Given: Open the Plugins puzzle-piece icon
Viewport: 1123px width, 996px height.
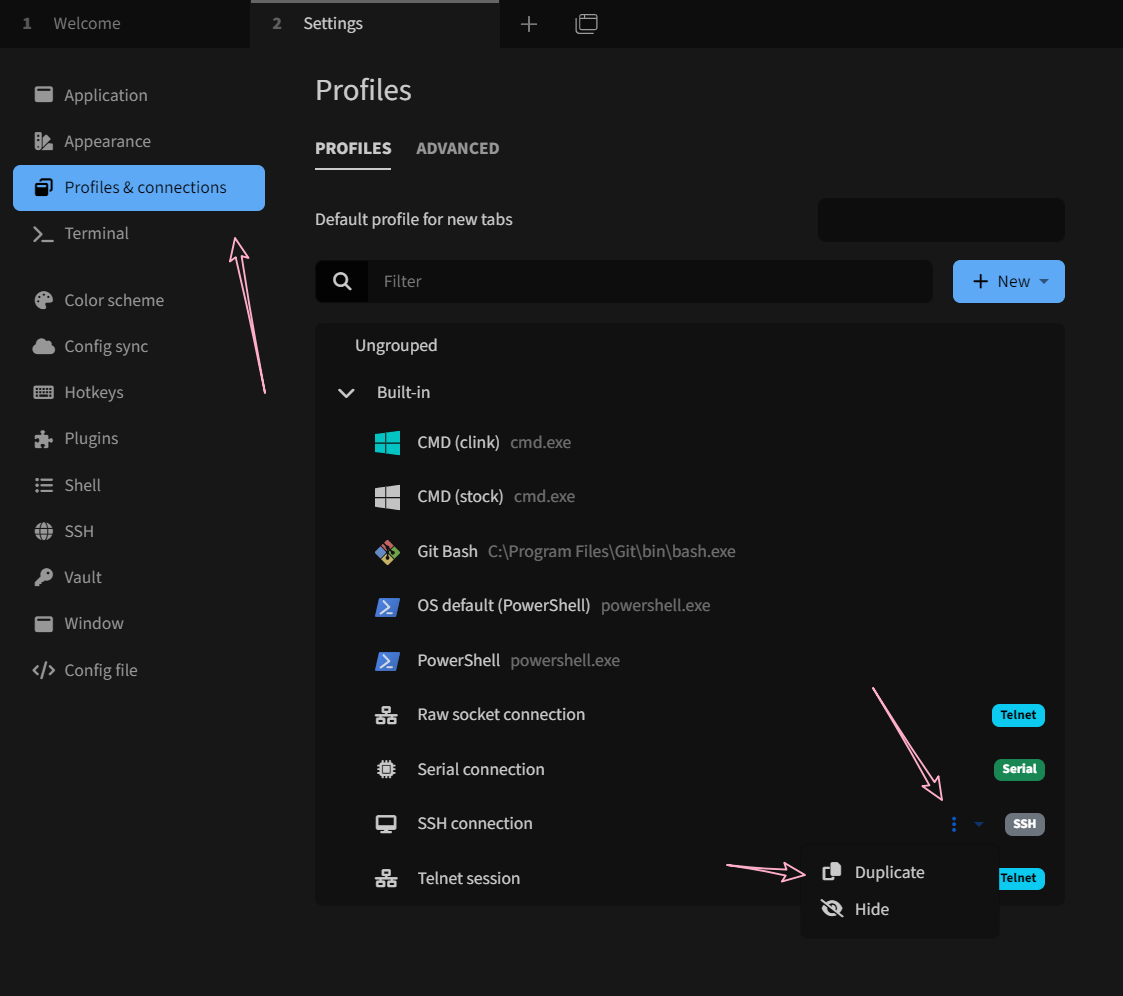Looking at the screenshot, I should (43, 439).
